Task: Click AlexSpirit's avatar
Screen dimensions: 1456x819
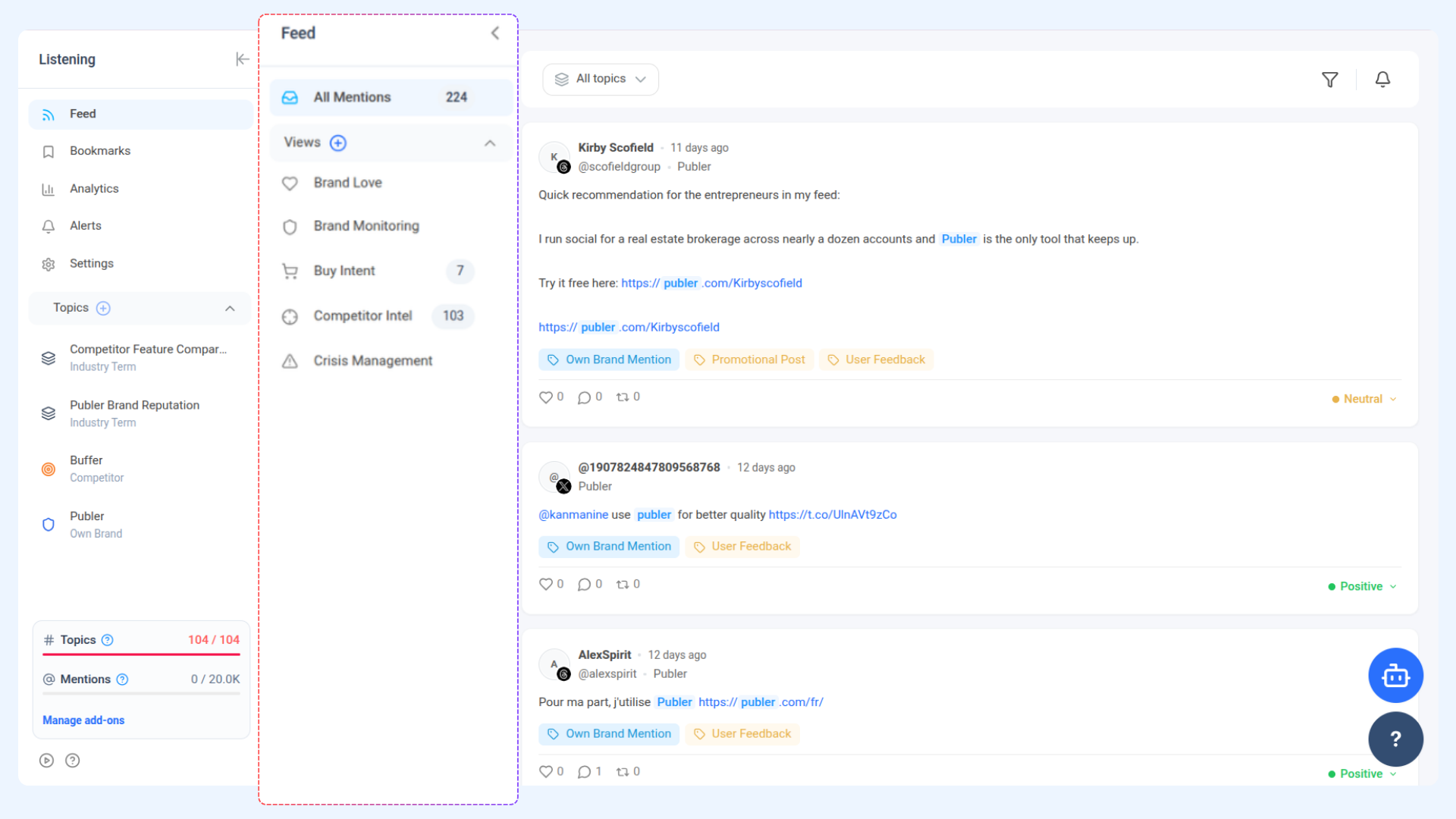Action: tap(554, 664)
